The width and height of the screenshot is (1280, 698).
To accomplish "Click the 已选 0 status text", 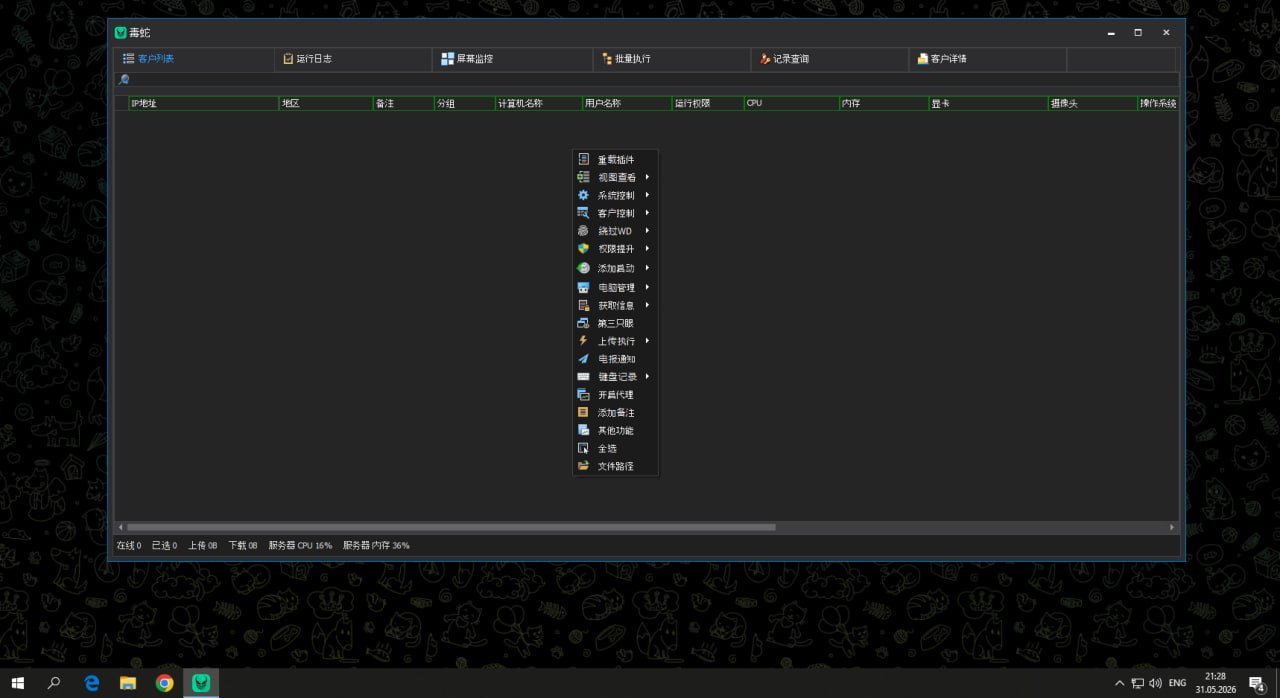I will point(164,546).
